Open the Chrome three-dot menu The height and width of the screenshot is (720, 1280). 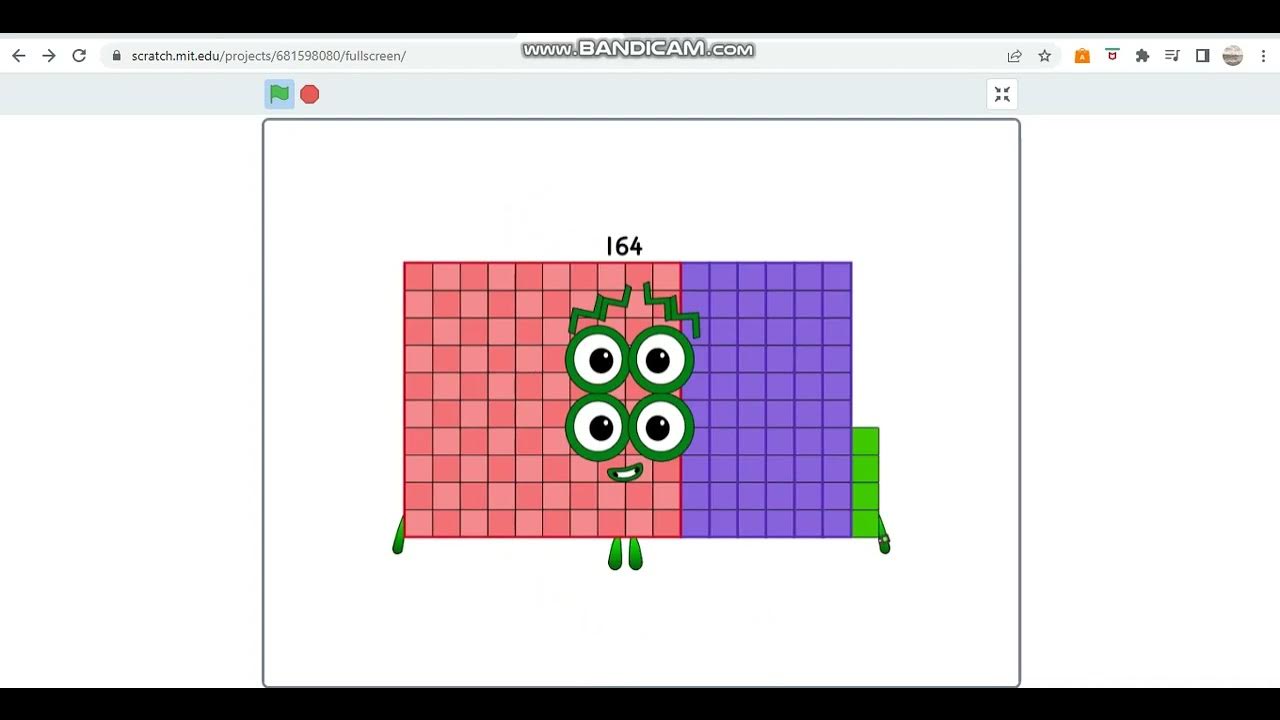(1263, 56)
